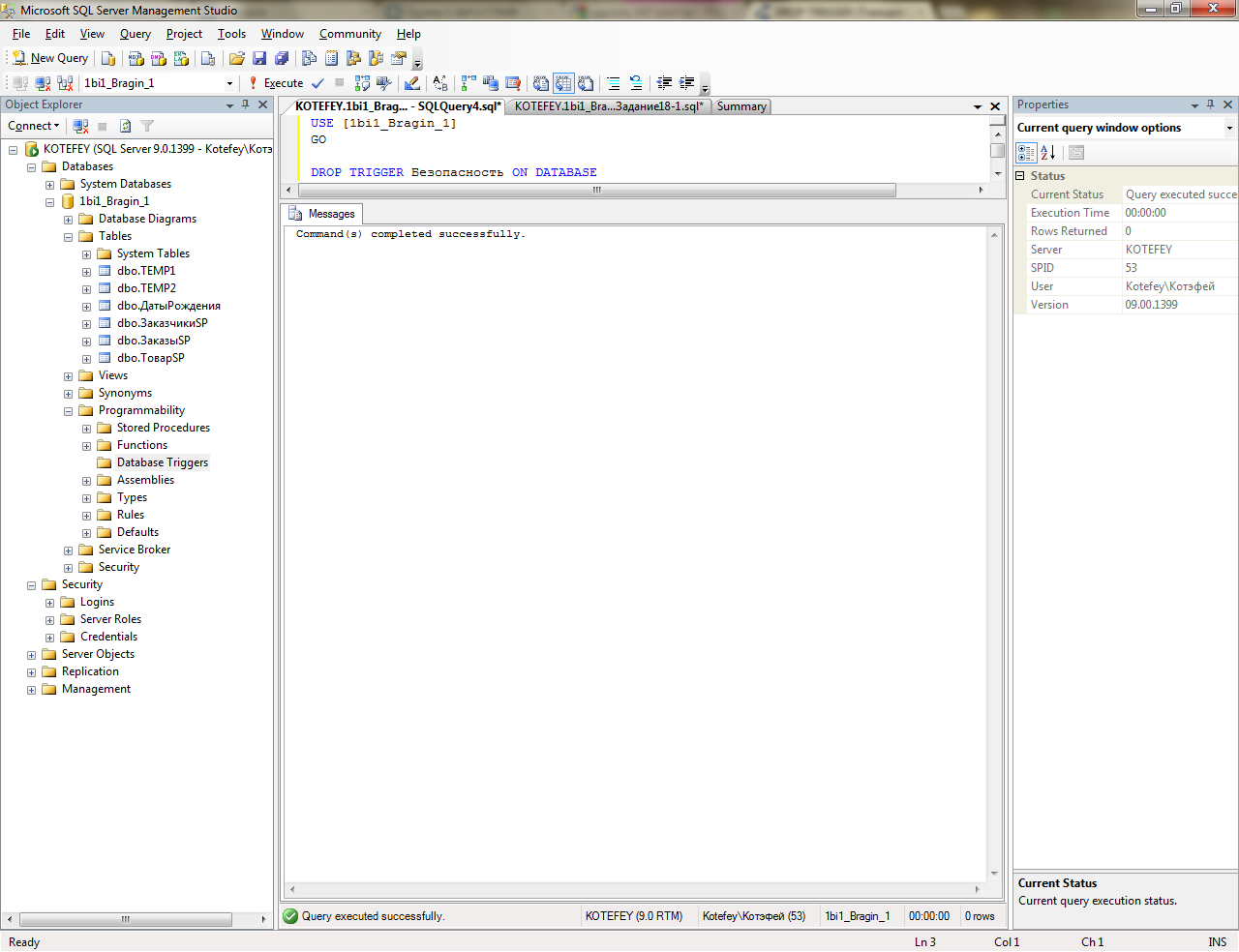Image resolution: width=1239 pixels, height=952 pixels.
Task: Collapse the Programmability folder
Action: point(68,411)
